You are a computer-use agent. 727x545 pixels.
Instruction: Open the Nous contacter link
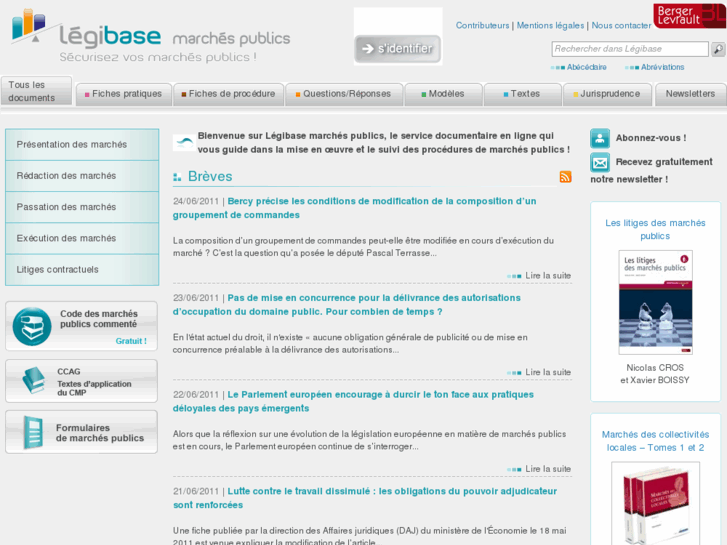(621, 26)
